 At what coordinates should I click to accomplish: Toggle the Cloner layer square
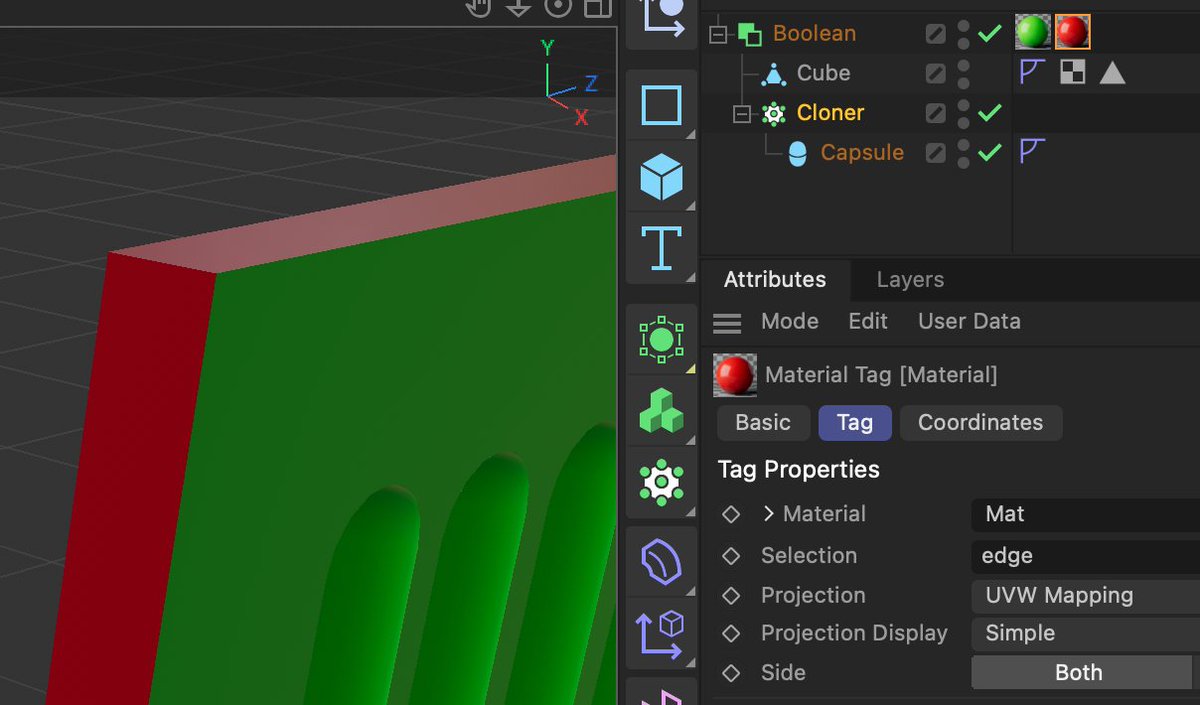tap(935, 113)
